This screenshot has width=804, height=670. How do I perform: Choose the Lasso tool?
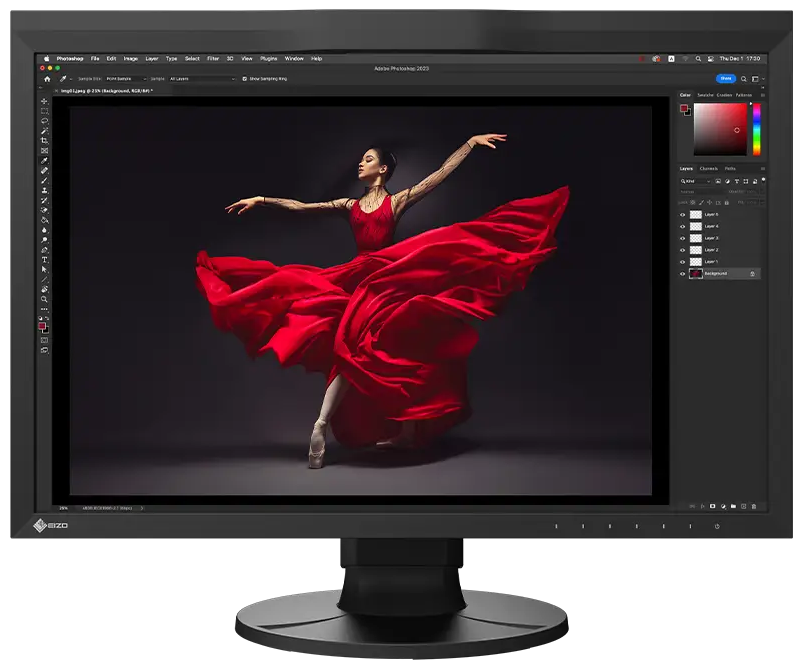click(x=44, y=121)
